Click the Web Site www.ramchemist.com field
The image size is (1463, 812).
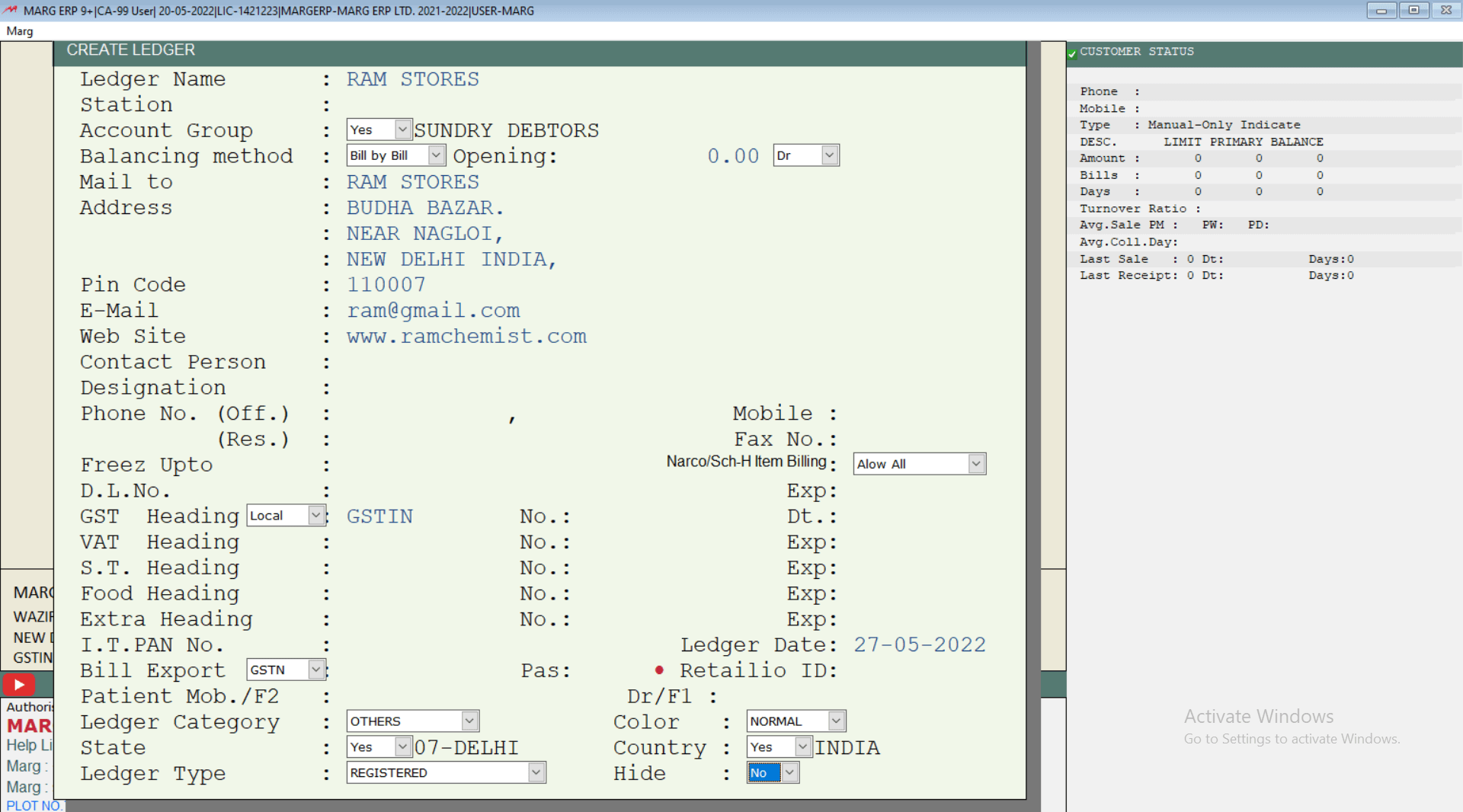(x=467, y=337)
